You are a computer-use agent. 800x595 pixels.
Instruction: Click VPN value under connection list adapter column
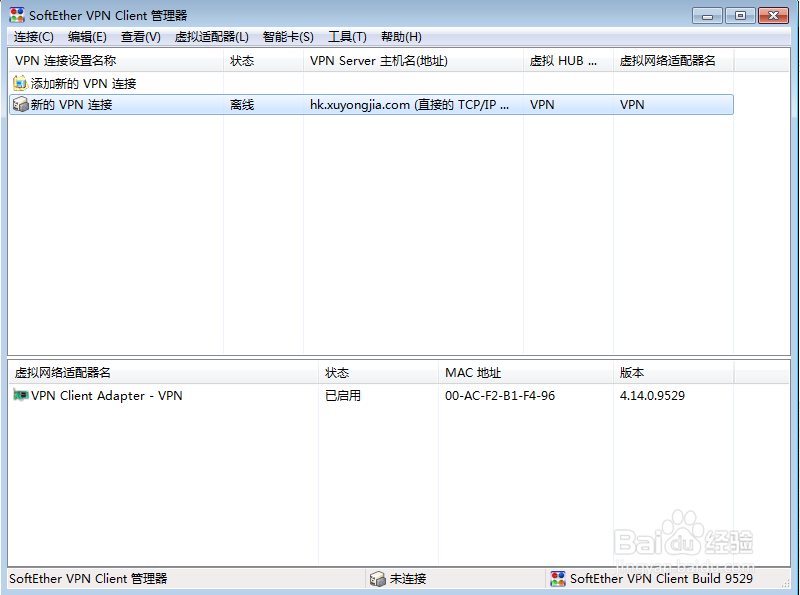pos(632,105)
